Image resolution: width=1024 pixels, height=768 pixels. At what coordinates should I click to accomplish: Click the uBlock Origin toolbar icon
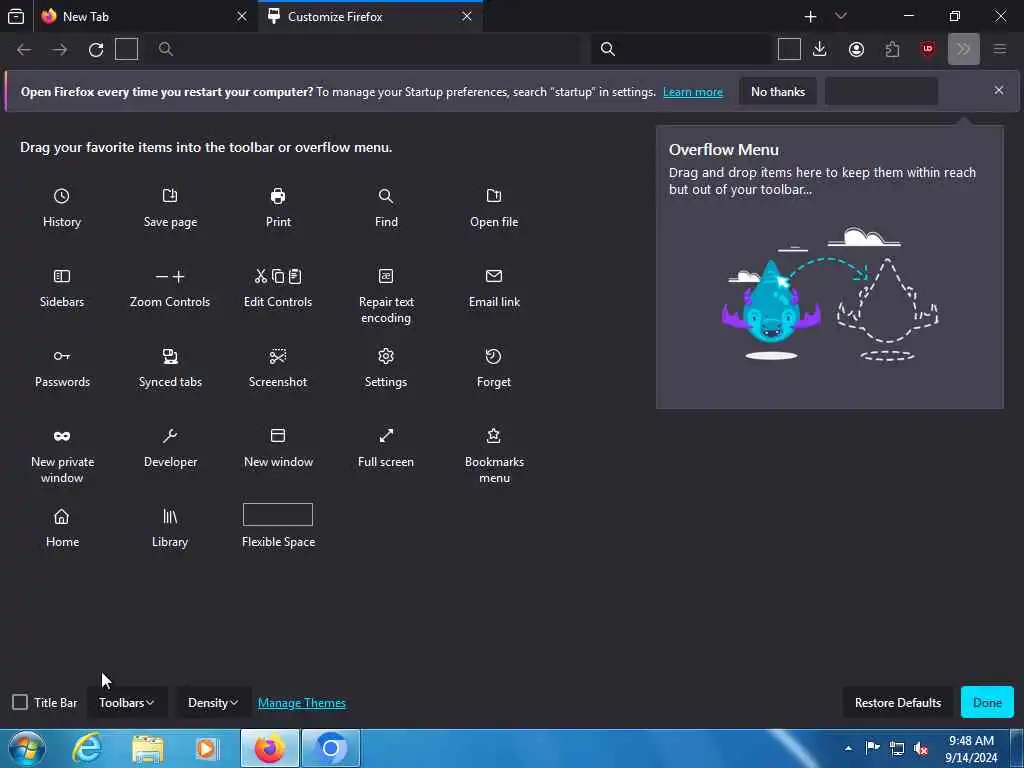(927, 49)
